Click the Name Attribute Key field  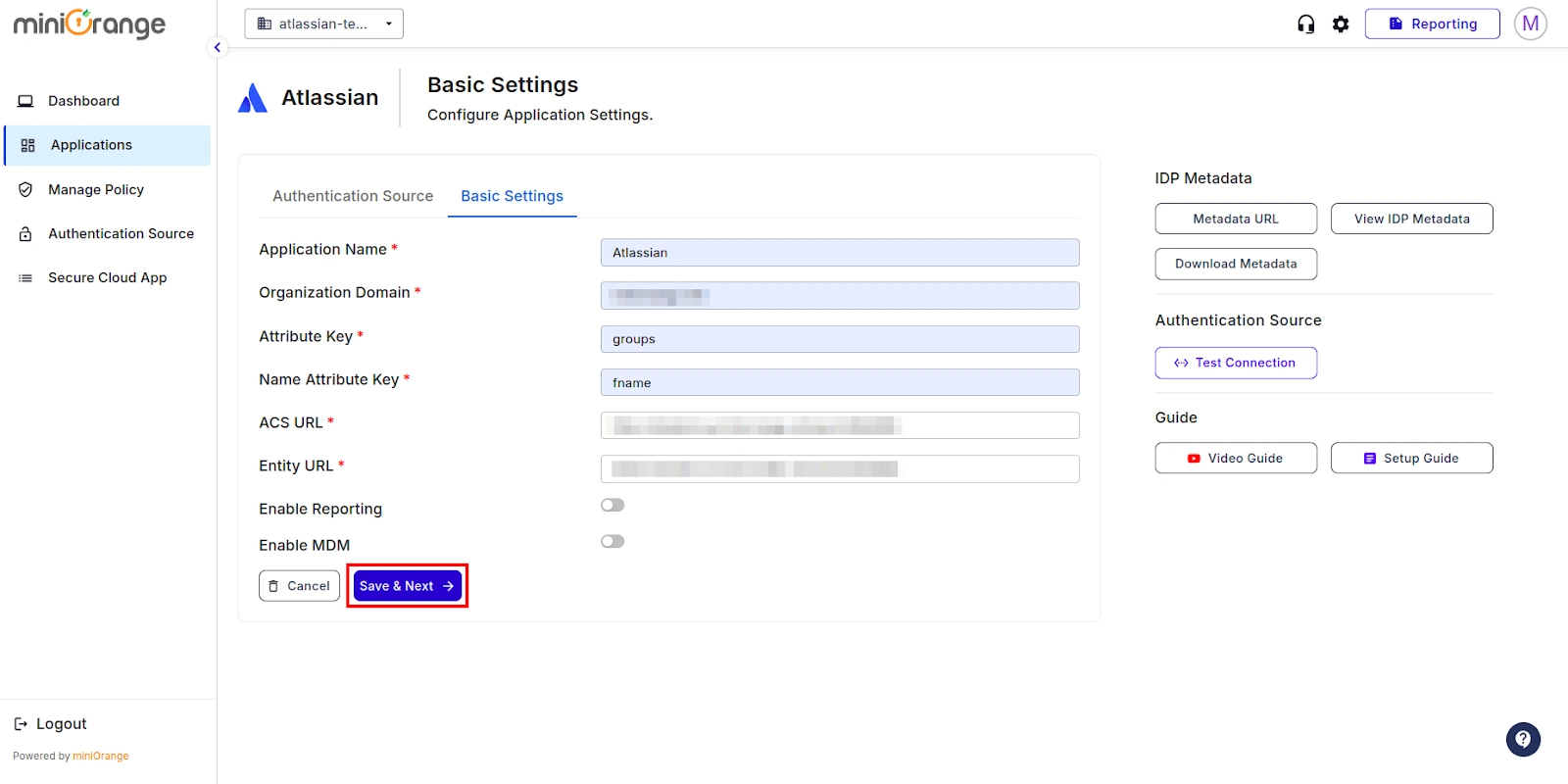(x=840, y=382)
